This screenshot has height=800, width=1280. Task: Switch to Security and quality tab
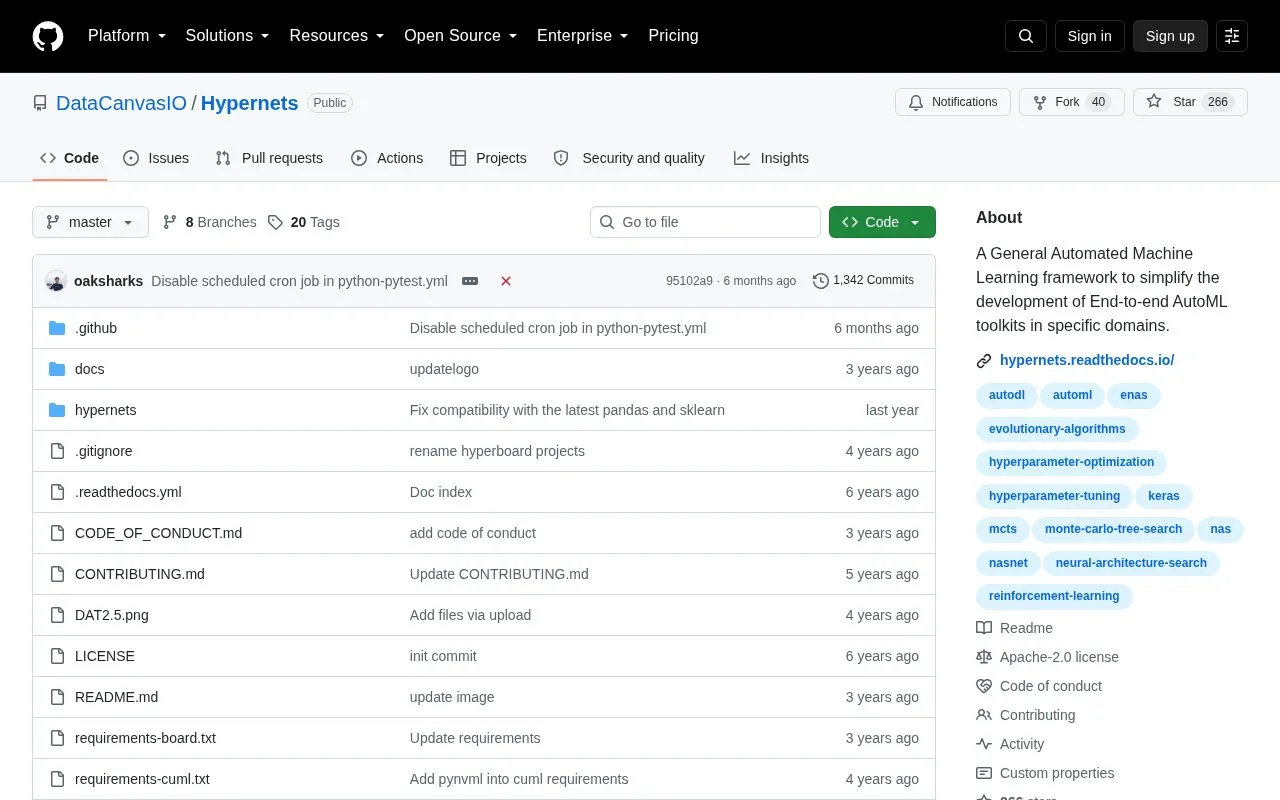tap(629, 158)
